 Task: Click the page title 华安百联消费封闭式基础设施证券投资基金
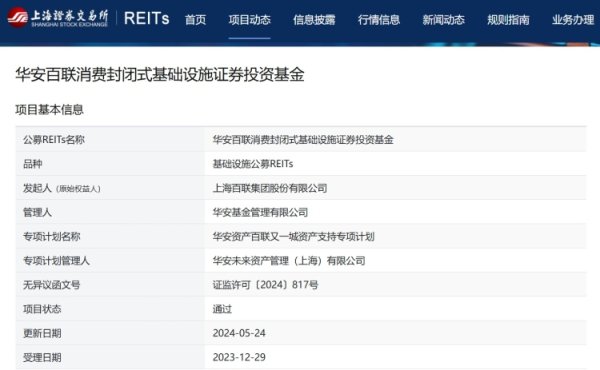pos(160,74)
